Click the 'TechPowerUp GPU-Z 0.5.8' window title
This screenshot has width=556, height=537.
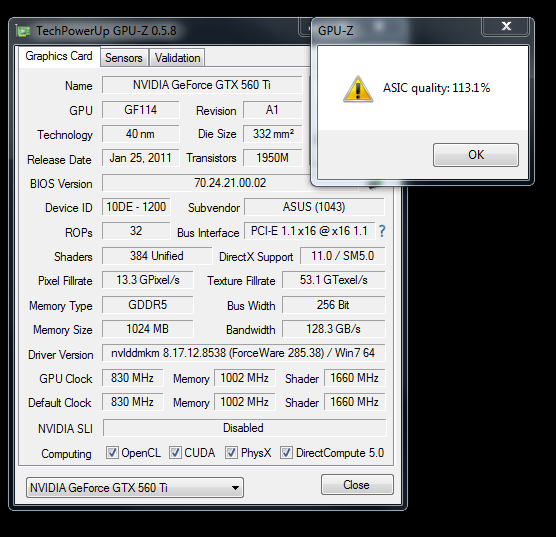(x=106, y=31)
